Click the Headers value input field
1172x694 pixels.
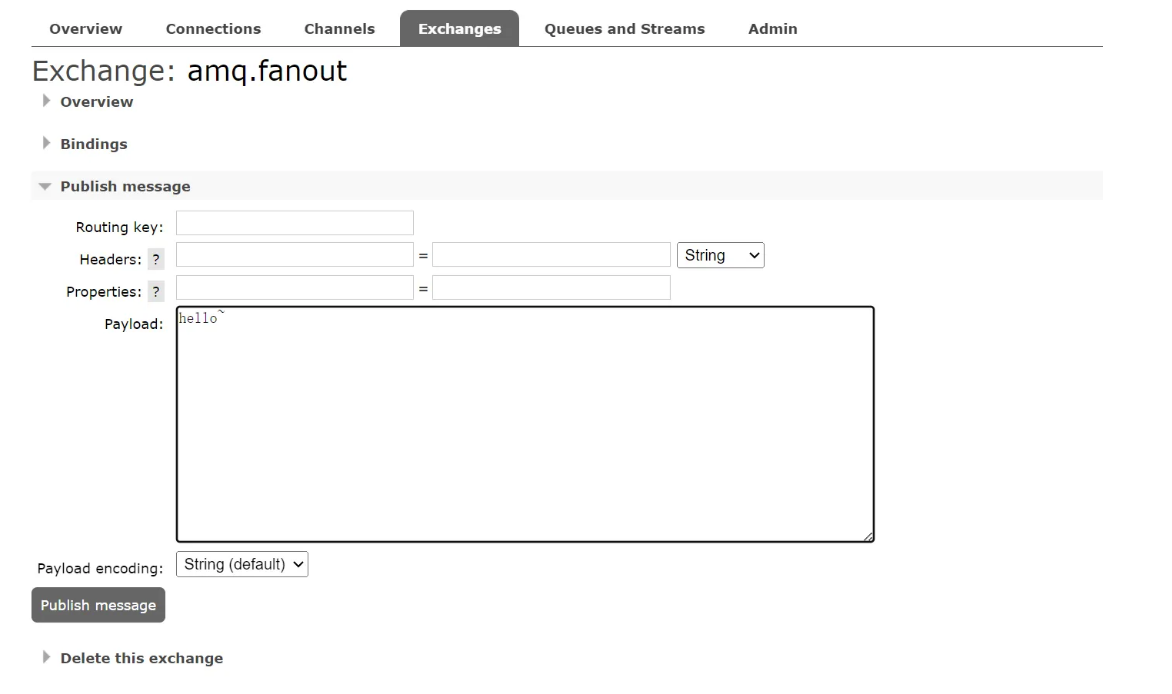point(551,255)
